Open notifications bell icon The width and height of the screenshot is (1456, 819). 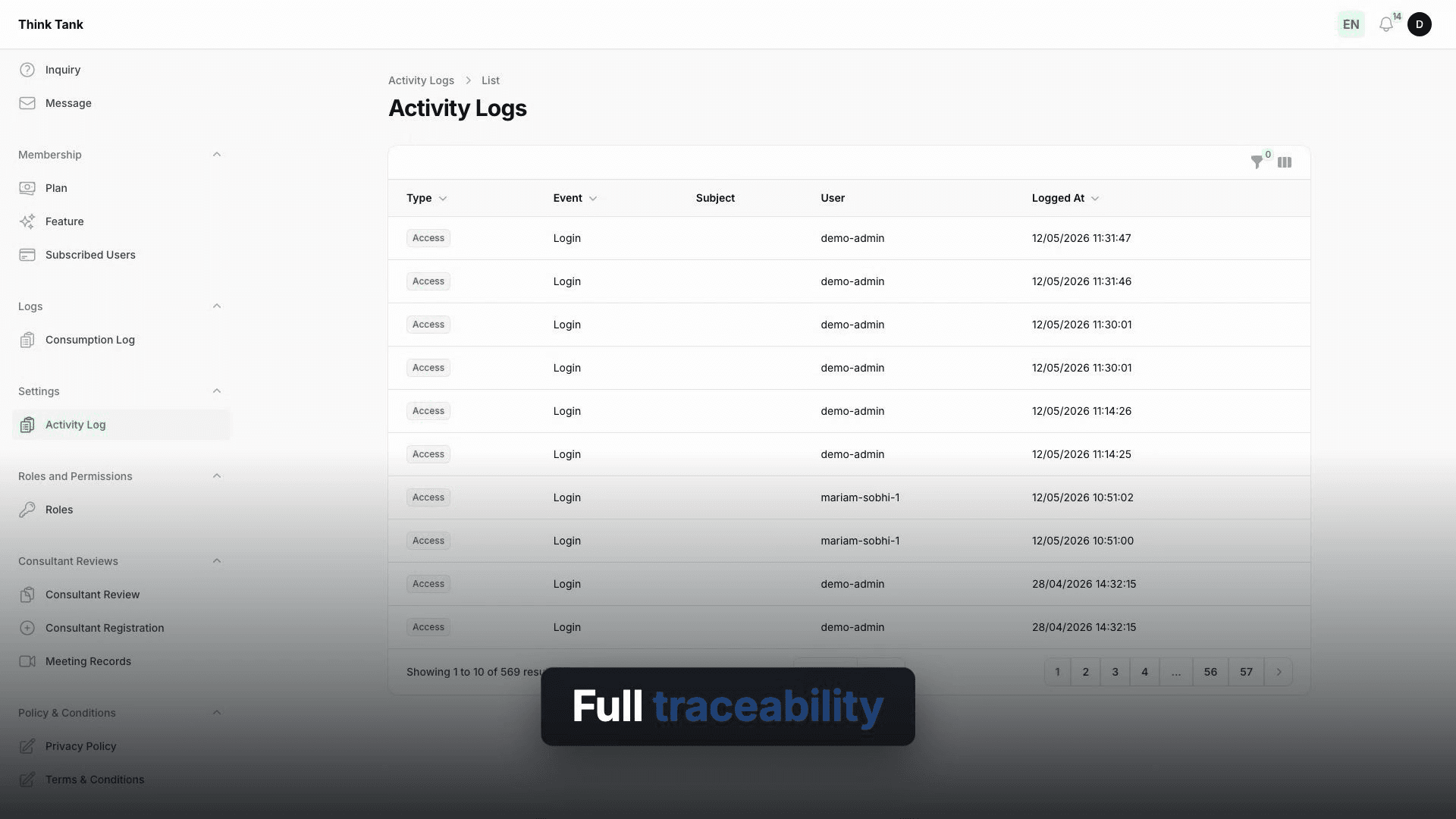(x=1386, y=24)
